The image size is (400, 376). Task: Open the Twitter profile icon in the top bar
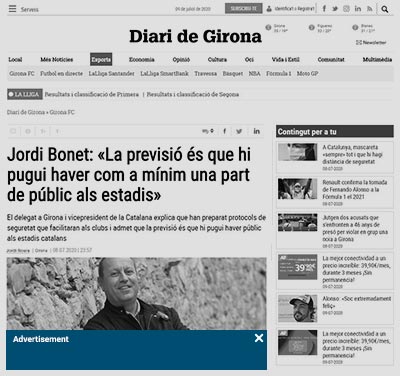(x=335, y=9)
